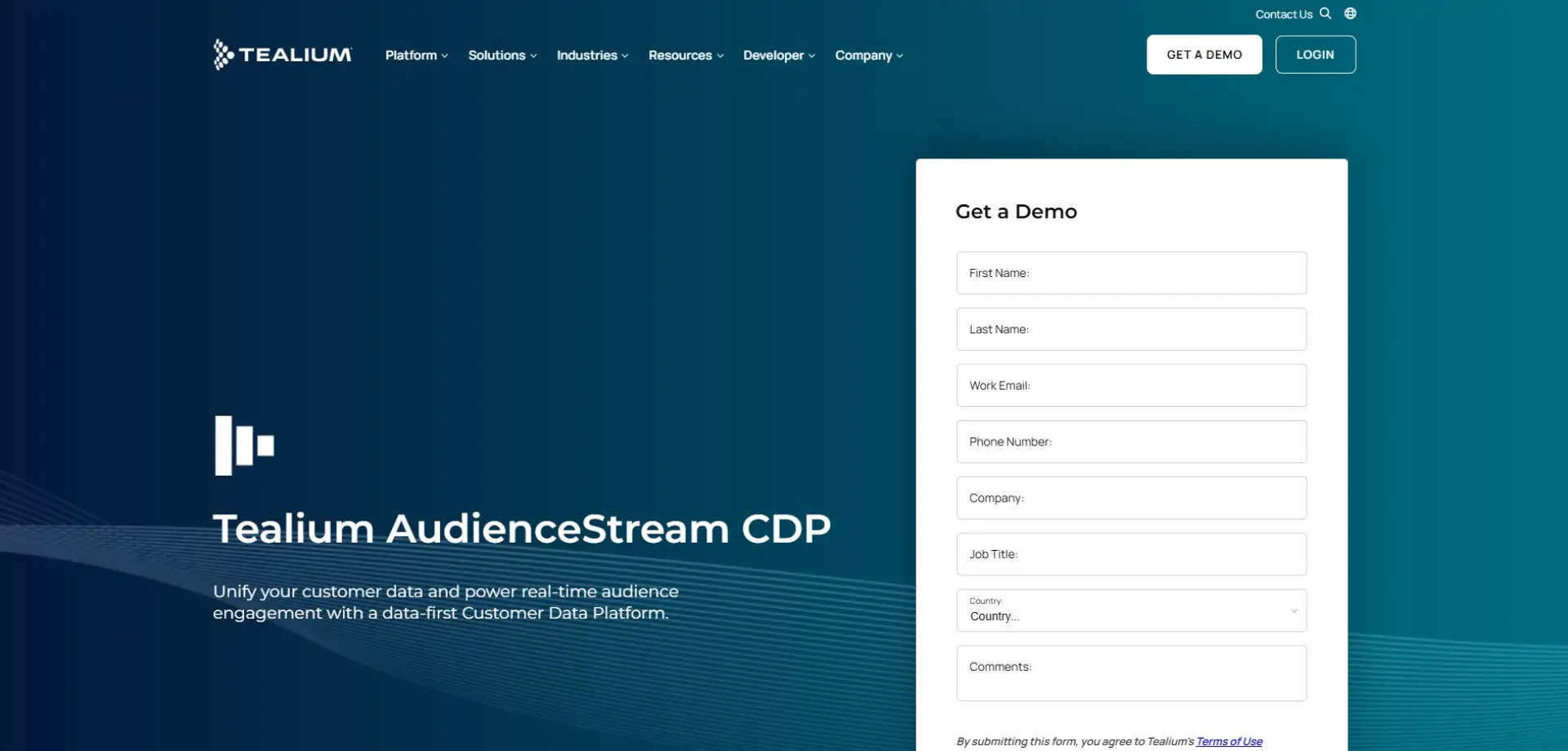The width and height of the screenshot is (1568, 751).
Task: Open the Company menu
Action: point(869,56)
